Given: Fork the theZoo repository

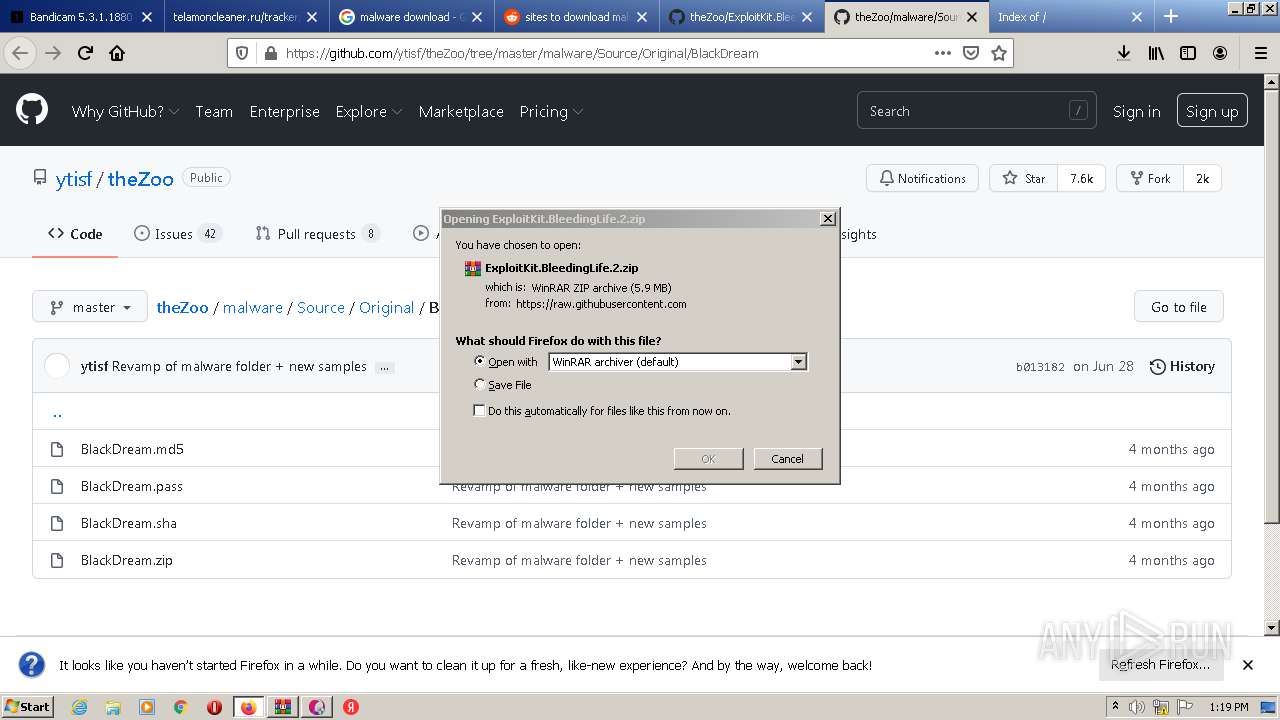Looking at the screenshot, I should point(1150,178).
